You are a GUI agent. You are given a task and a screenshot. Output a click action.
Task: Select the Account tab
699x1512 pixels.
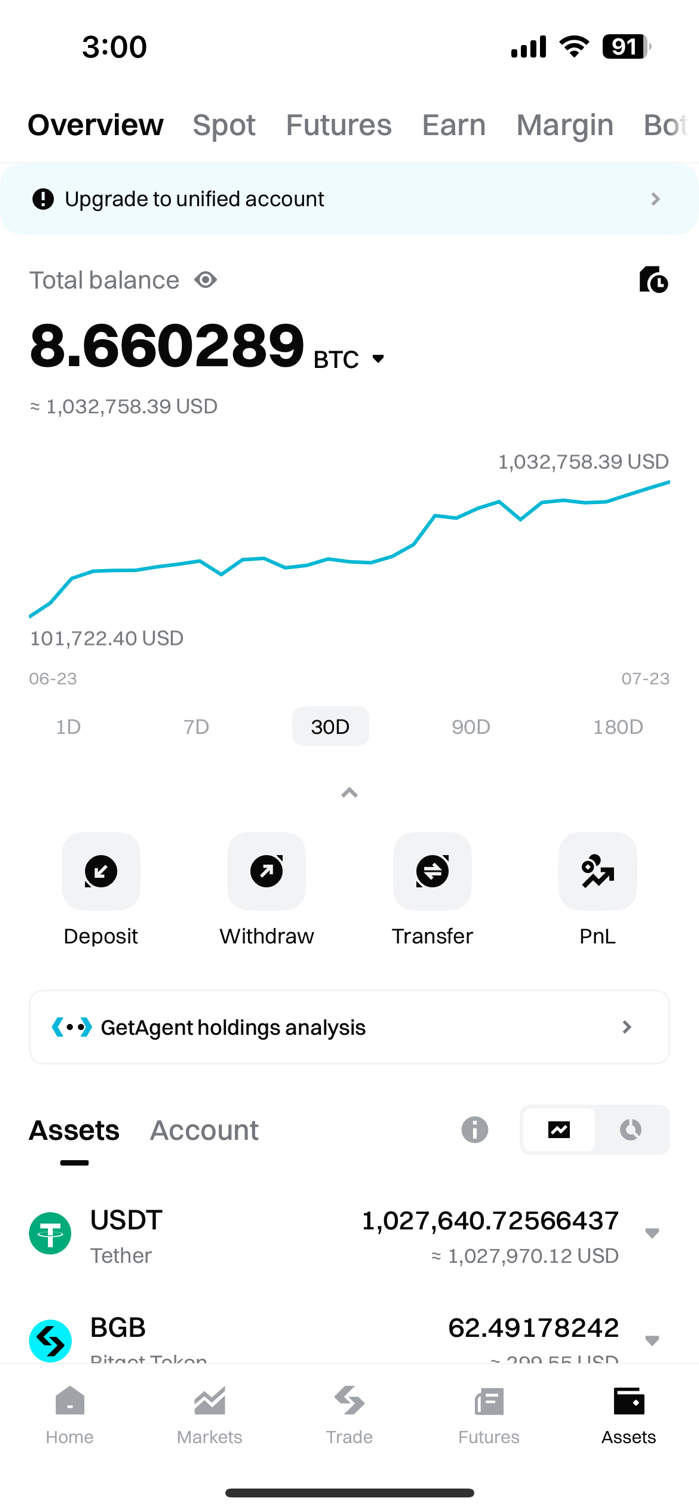(x=204, y=1130)
